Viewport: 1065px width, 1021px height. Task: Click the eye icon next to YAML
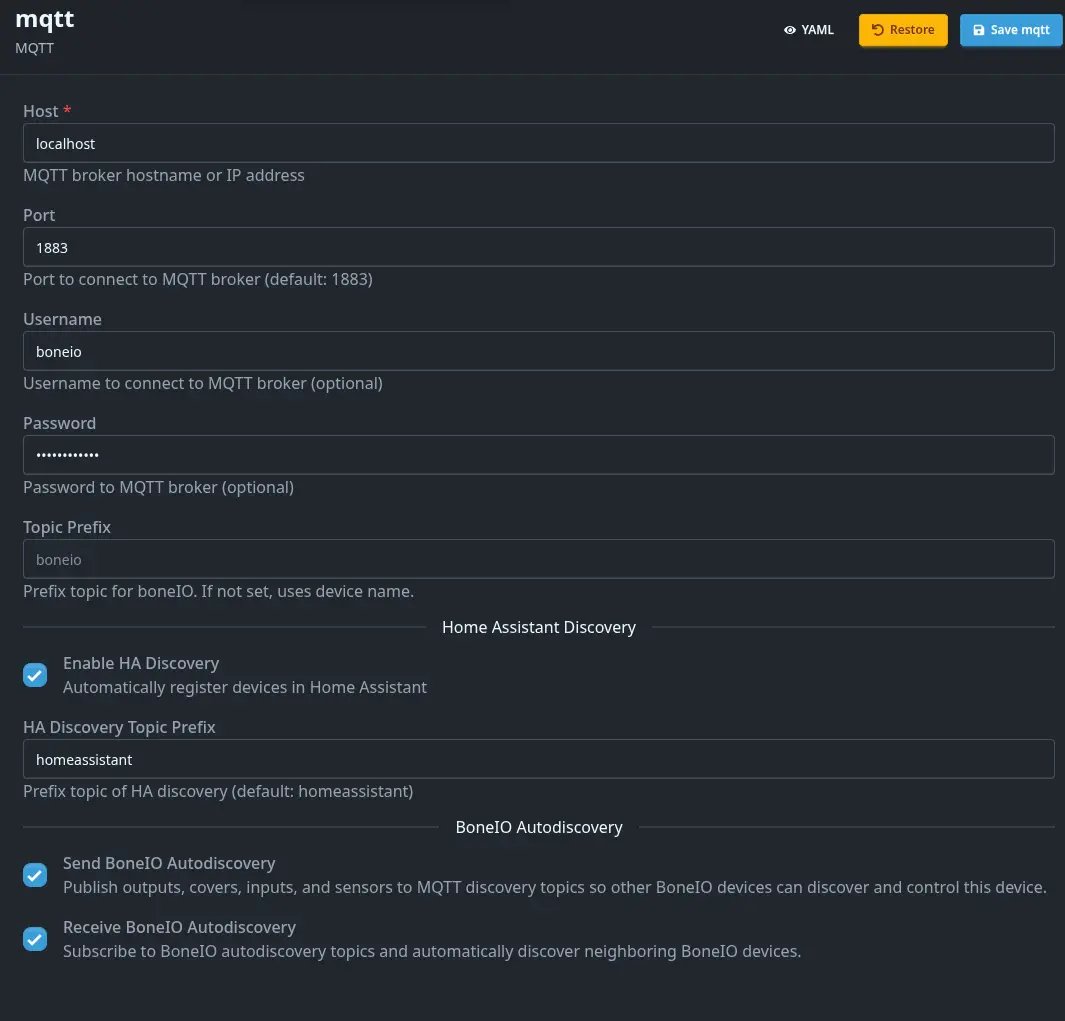(x=789, y=30)
